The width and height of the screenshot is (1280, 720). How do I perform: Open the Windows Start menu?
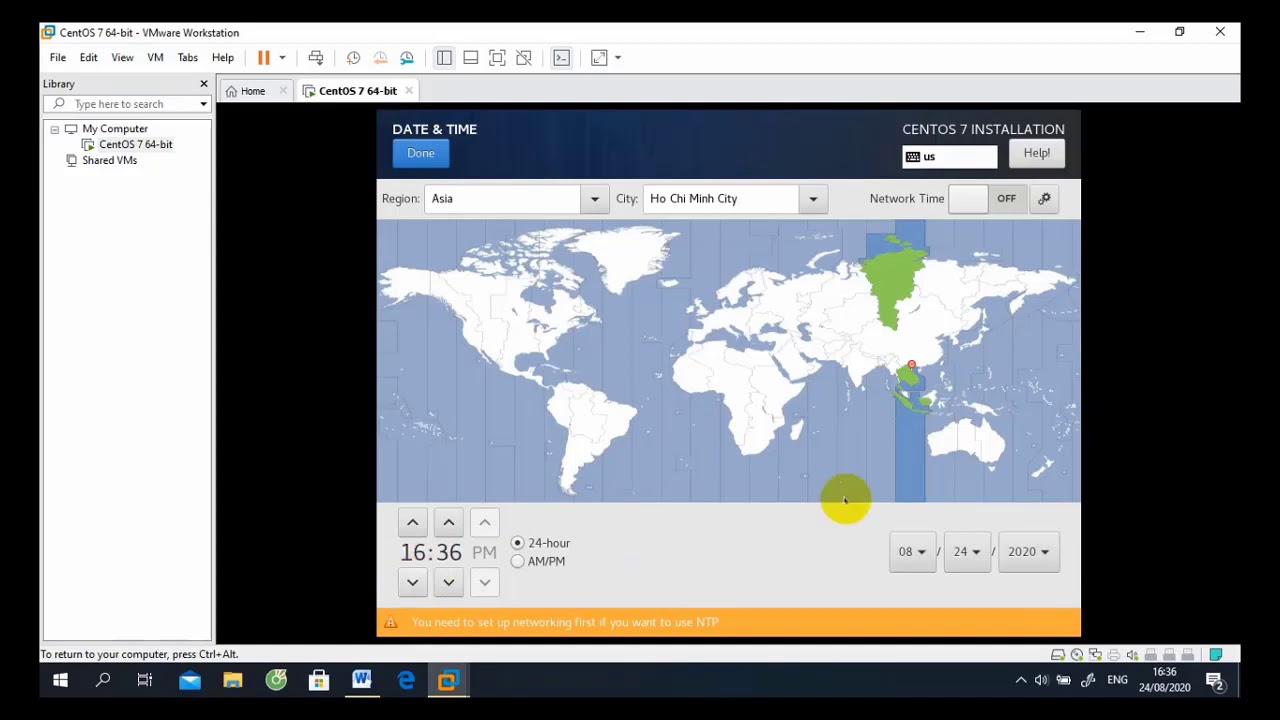point(60,681)
